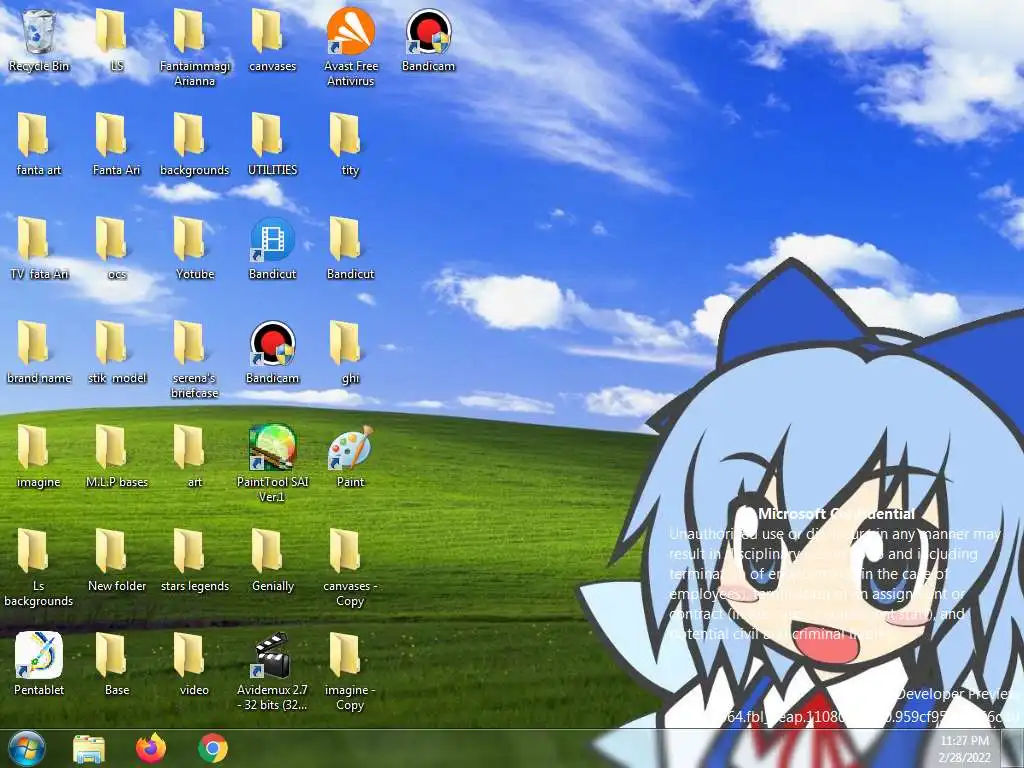Open the Fantaimmagi Arianna folder
The image size is (1024, 768).
pos(195,48)
